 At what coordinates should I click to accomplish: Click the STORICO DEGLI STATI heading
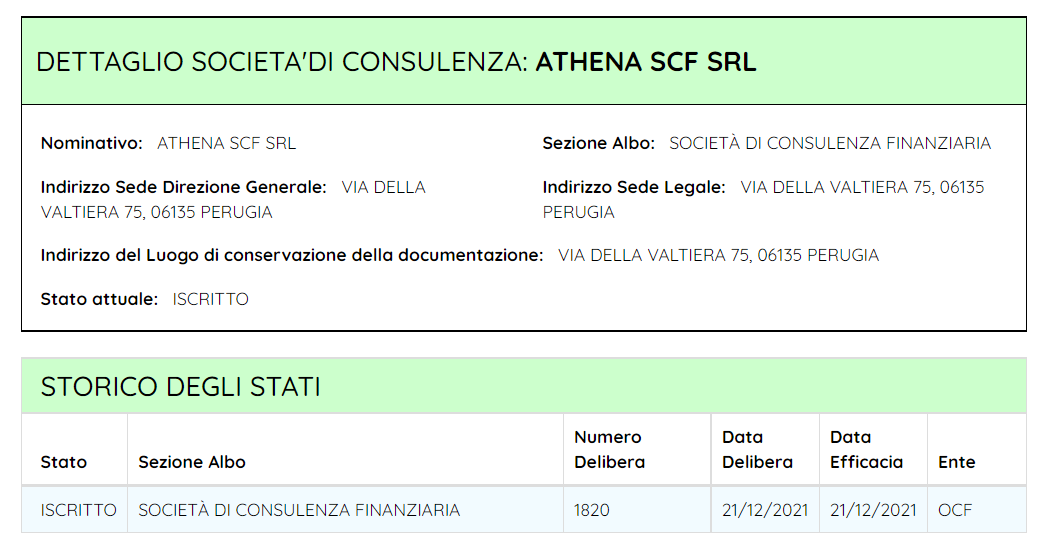pos(180,387)
